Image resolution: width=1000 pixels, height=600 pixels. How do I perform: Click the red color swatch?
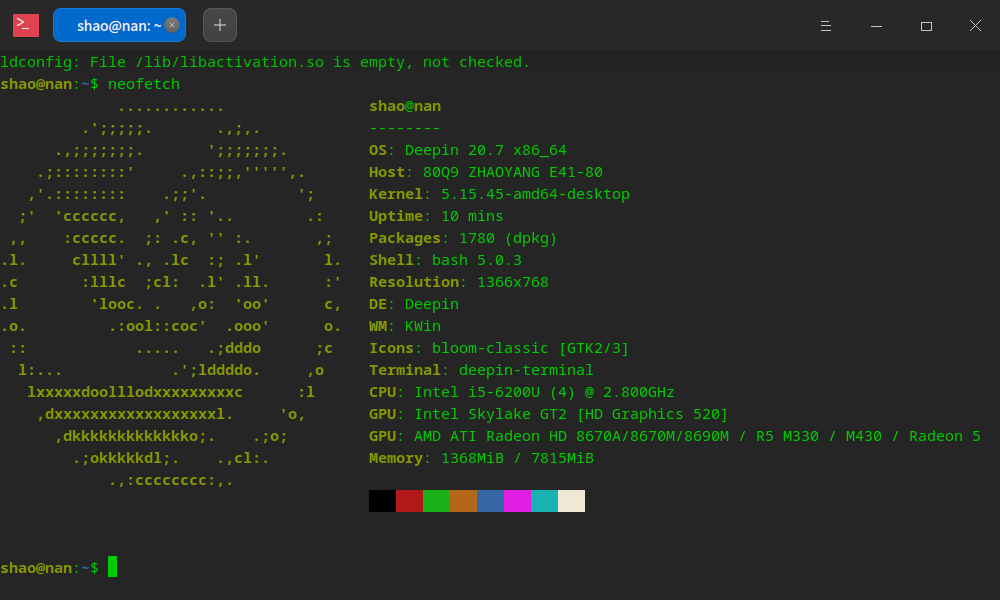click(409, 500)
